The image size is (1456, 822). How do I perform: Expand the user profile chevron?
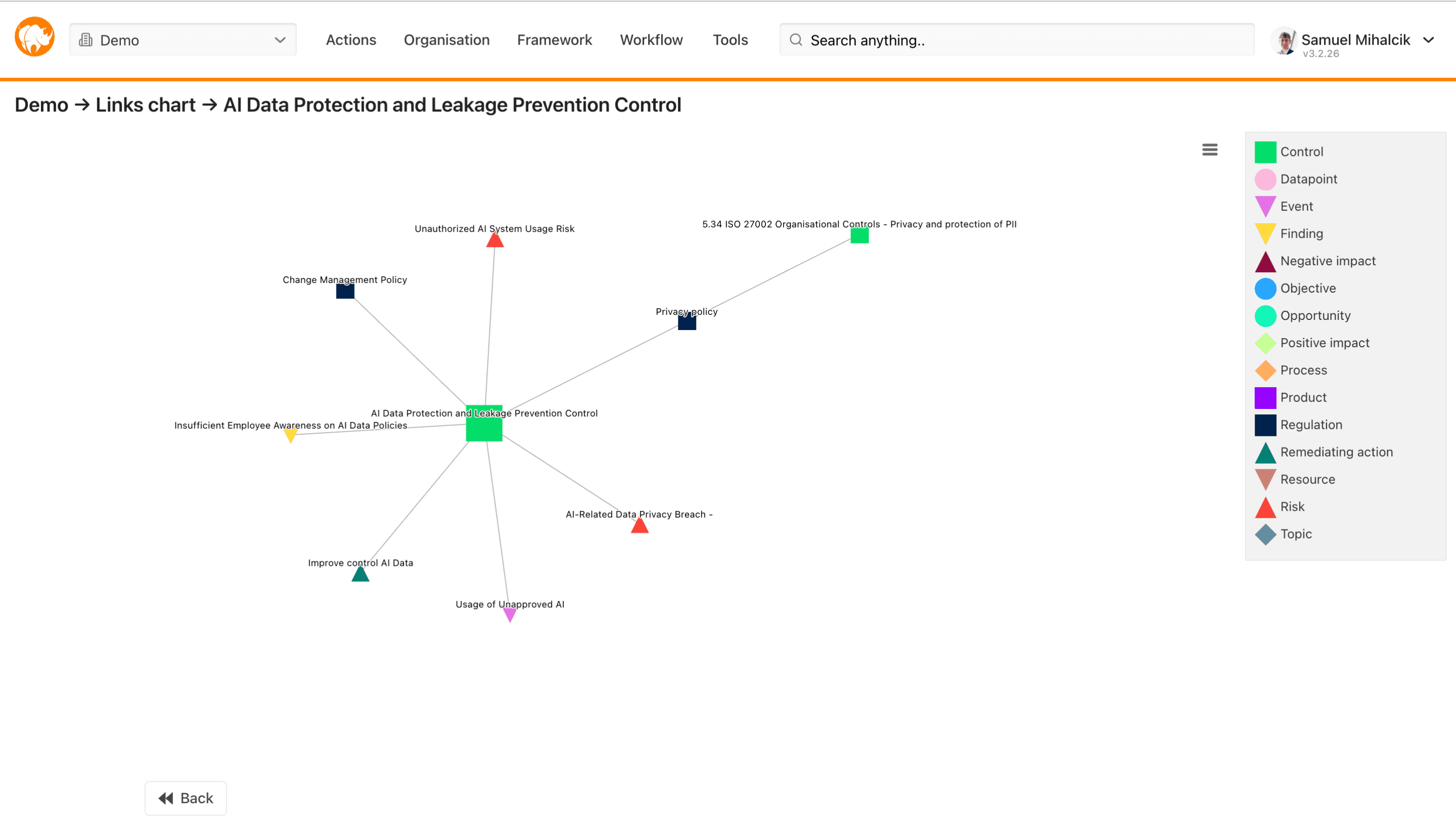[x=1429, y=39]
